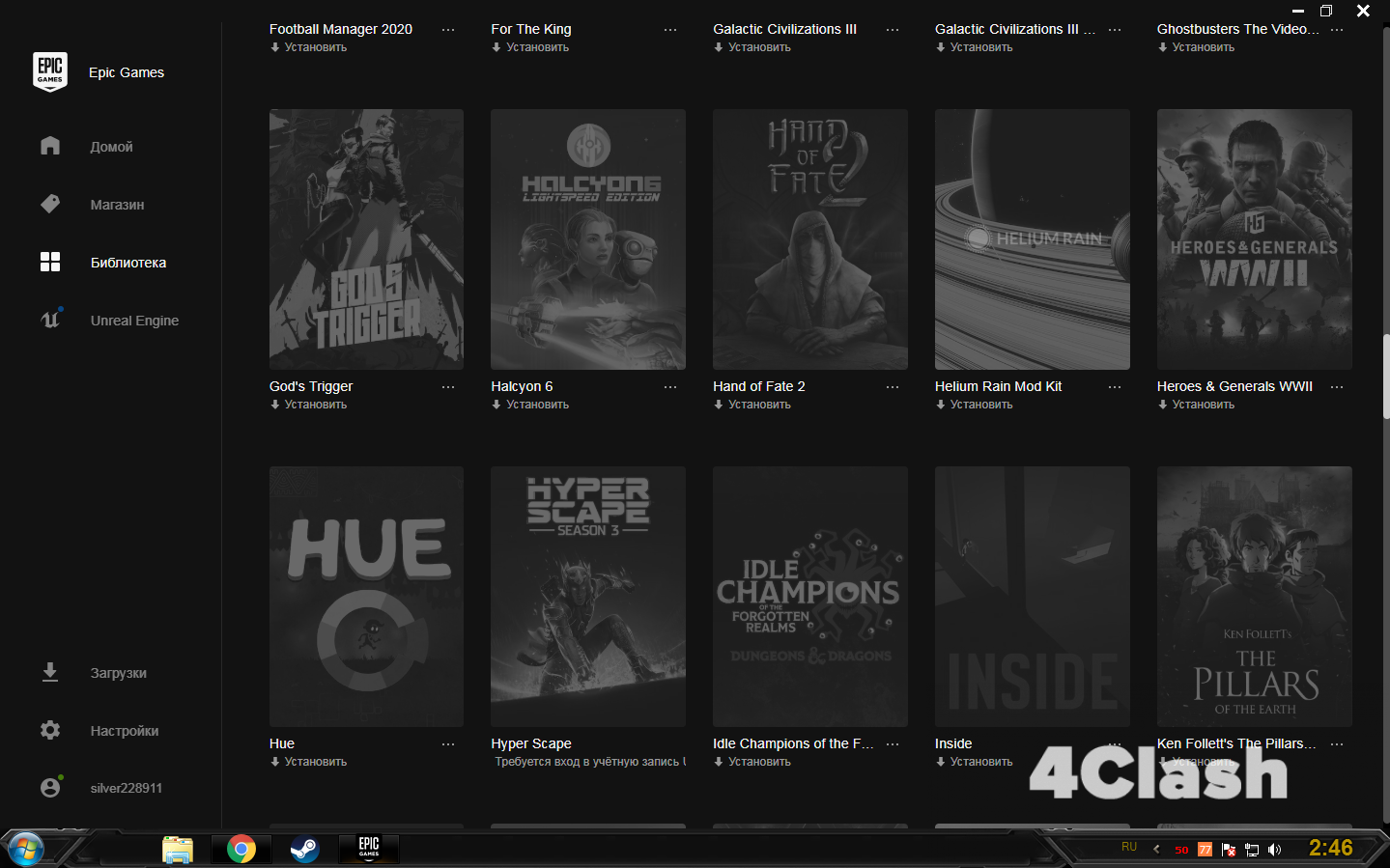Open File Explorer from the taskbar
The image size is (1390, 868).
tap(178, 850)
